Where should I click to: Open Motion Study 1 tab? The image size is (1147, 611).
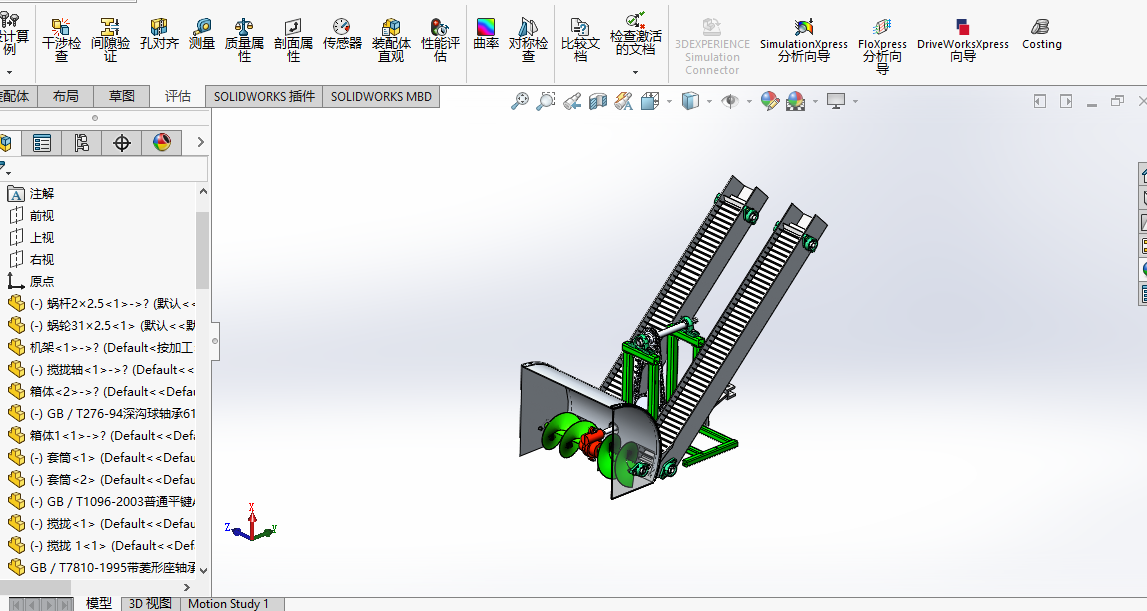[x=228, y=604]
